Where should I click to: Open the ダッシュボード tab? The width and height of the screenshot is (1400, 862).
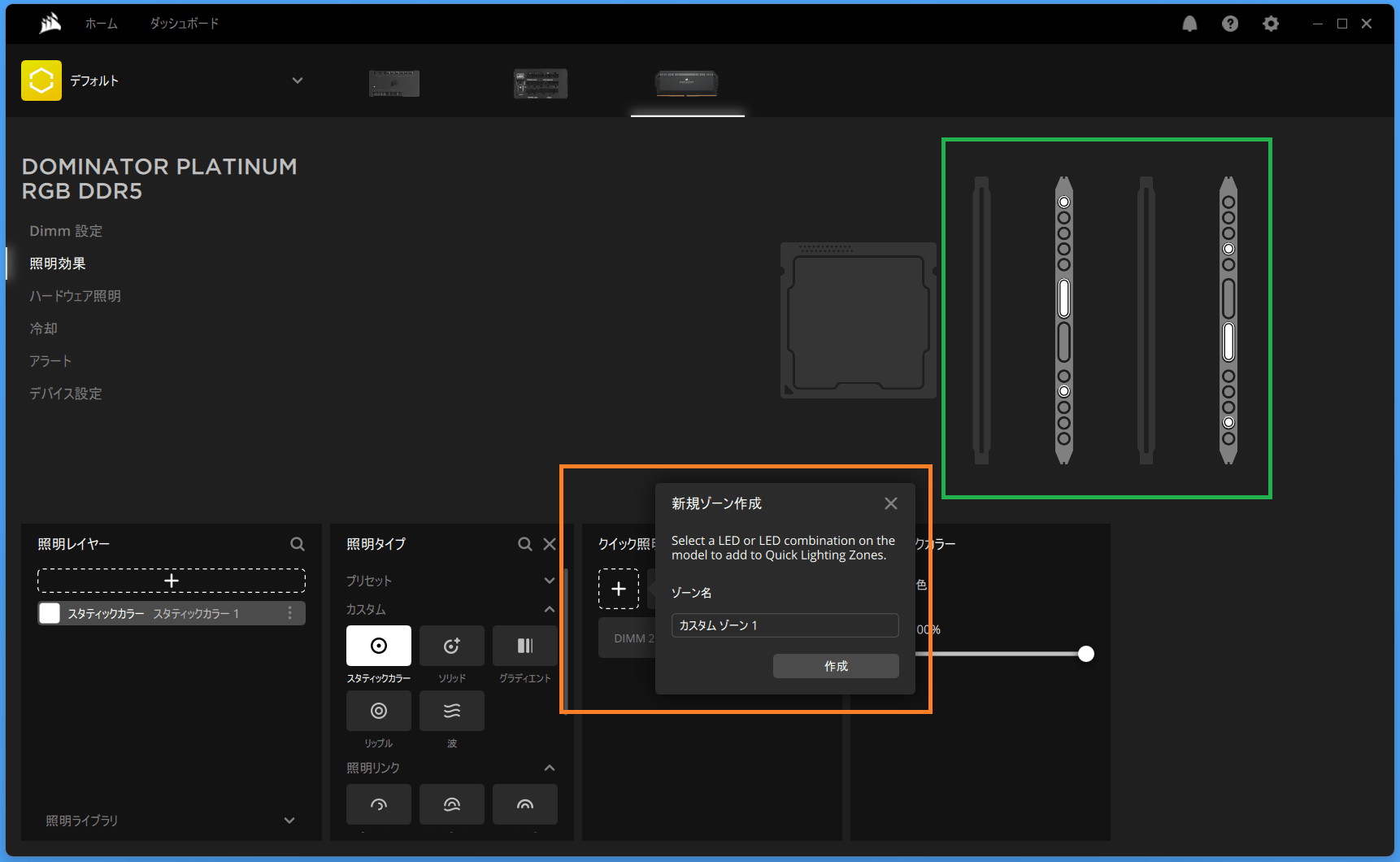tap(185, 24)
